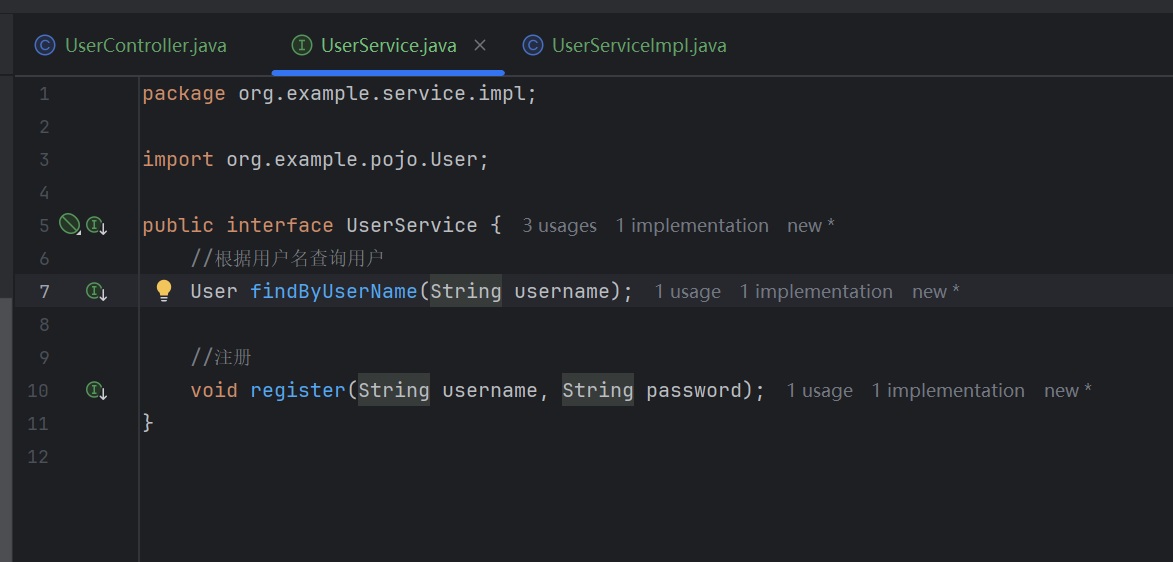Click the green no-entry gutter icon on line 5
1173x562 pixels.
70,224
